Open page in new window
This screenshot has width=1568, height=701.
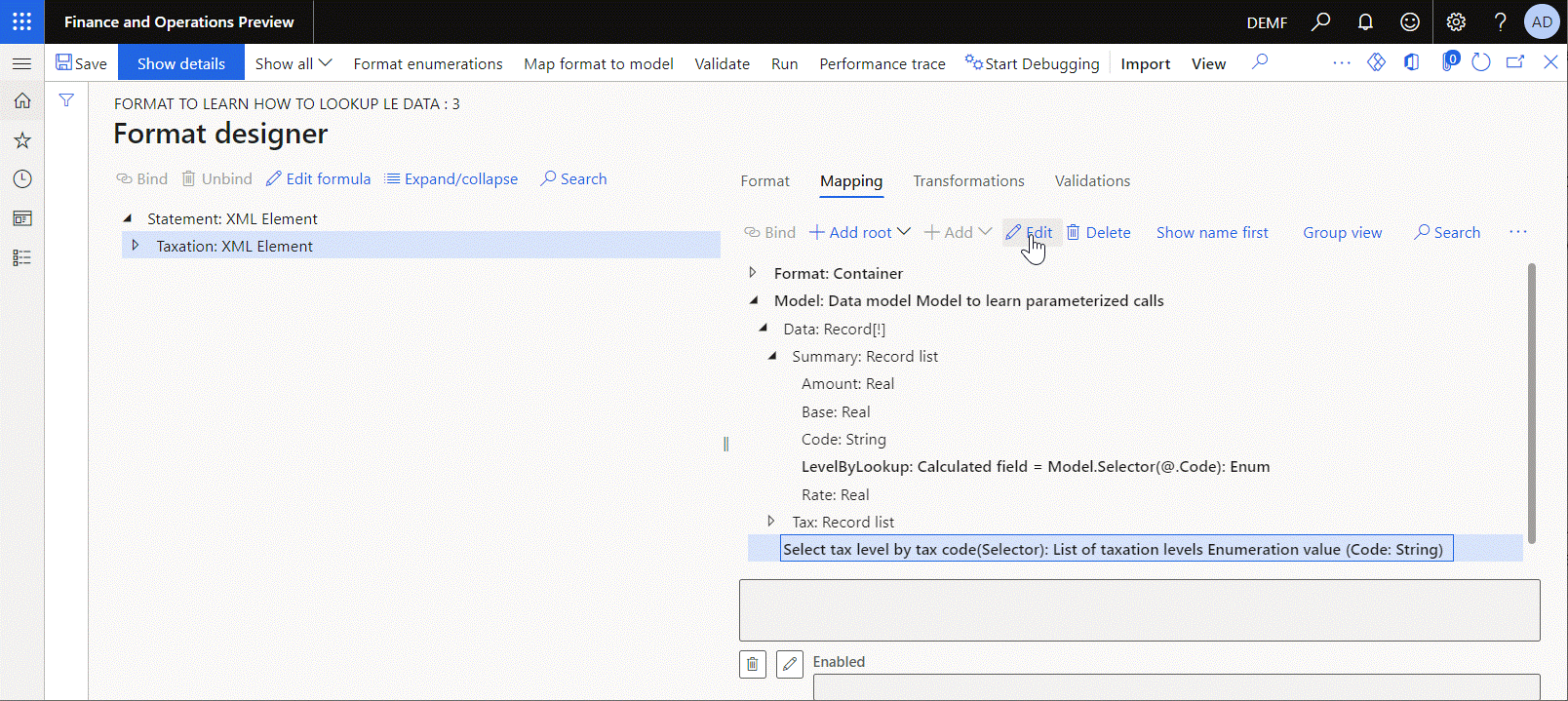tap(1515, 62)
